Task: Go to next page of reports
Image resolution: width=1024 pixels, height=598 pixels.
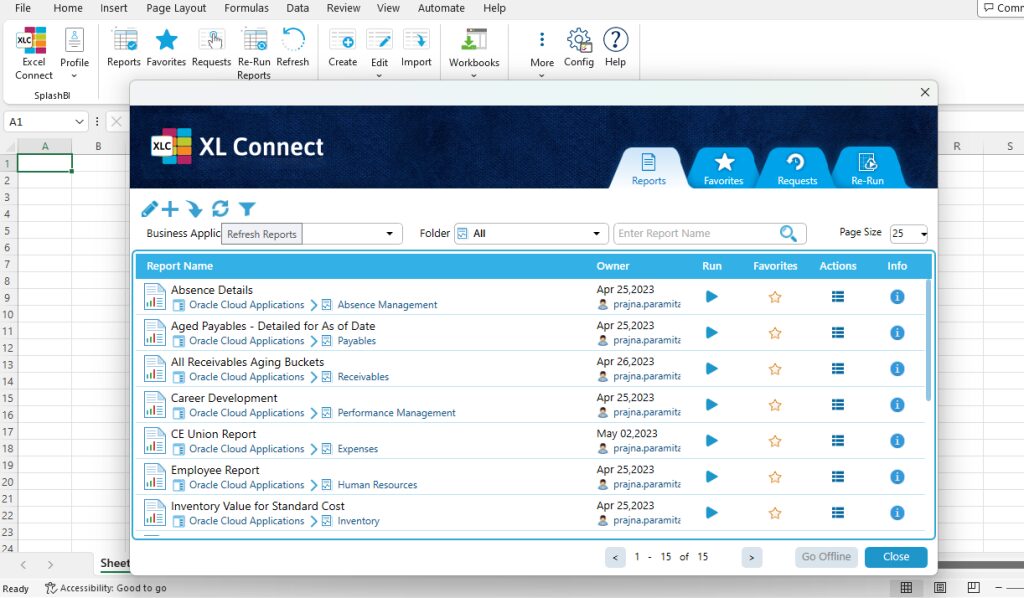Action: pos(751,557)
